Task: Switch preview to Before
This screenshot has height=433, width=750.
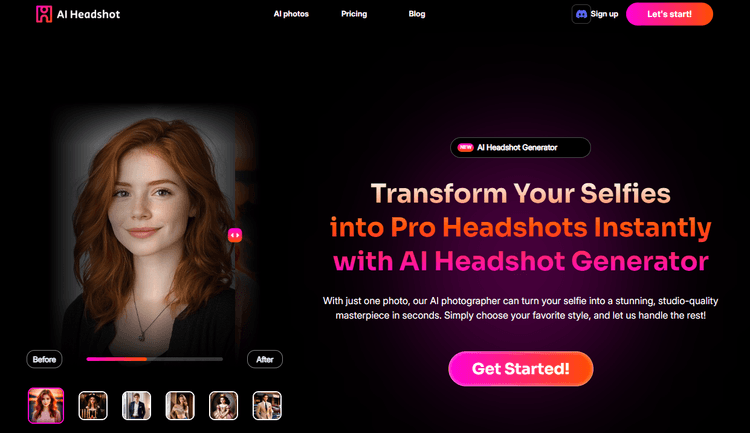Action: (44, 359)
